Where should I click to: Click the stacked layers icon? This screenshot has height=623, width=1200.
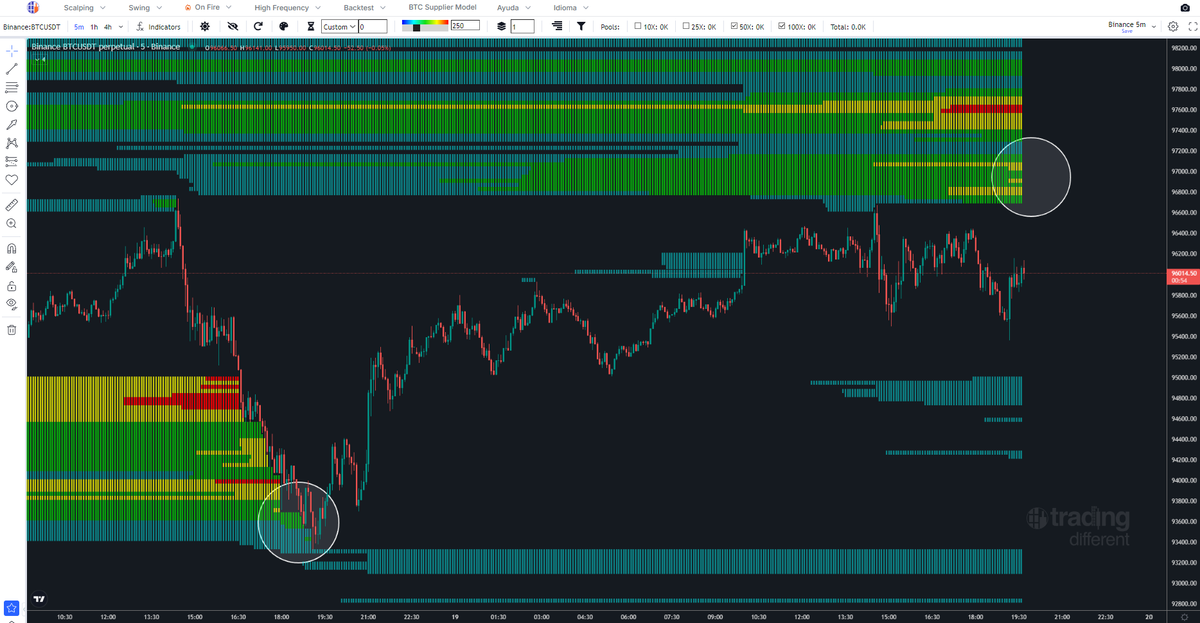coord(501,26)
